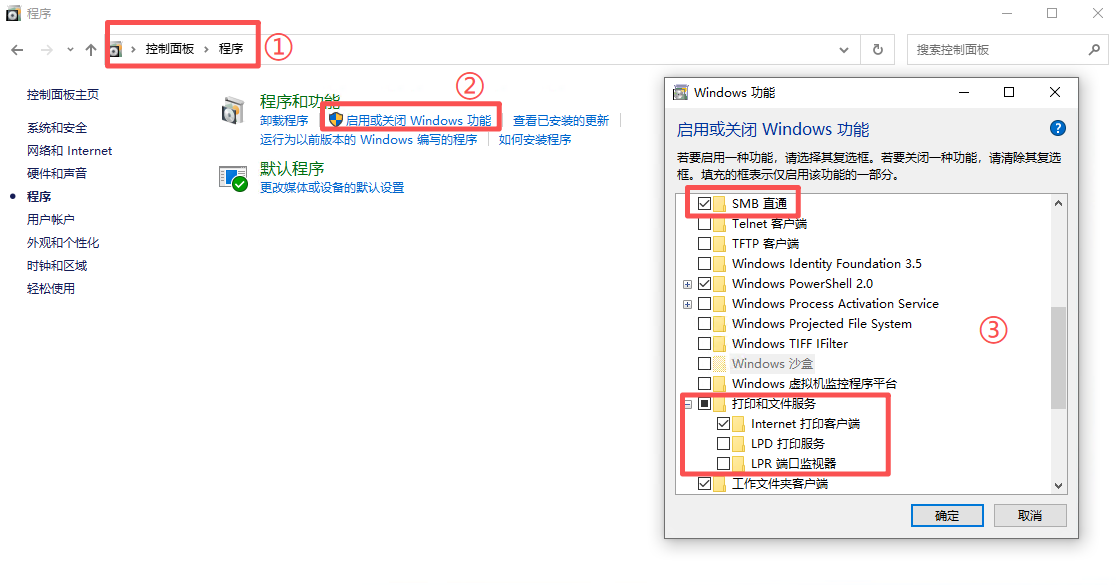This screenshot has height=585, width=1116.
Task: Uncheck 工作文件夹客户端 checkbox
Action: tap(705, 484)
